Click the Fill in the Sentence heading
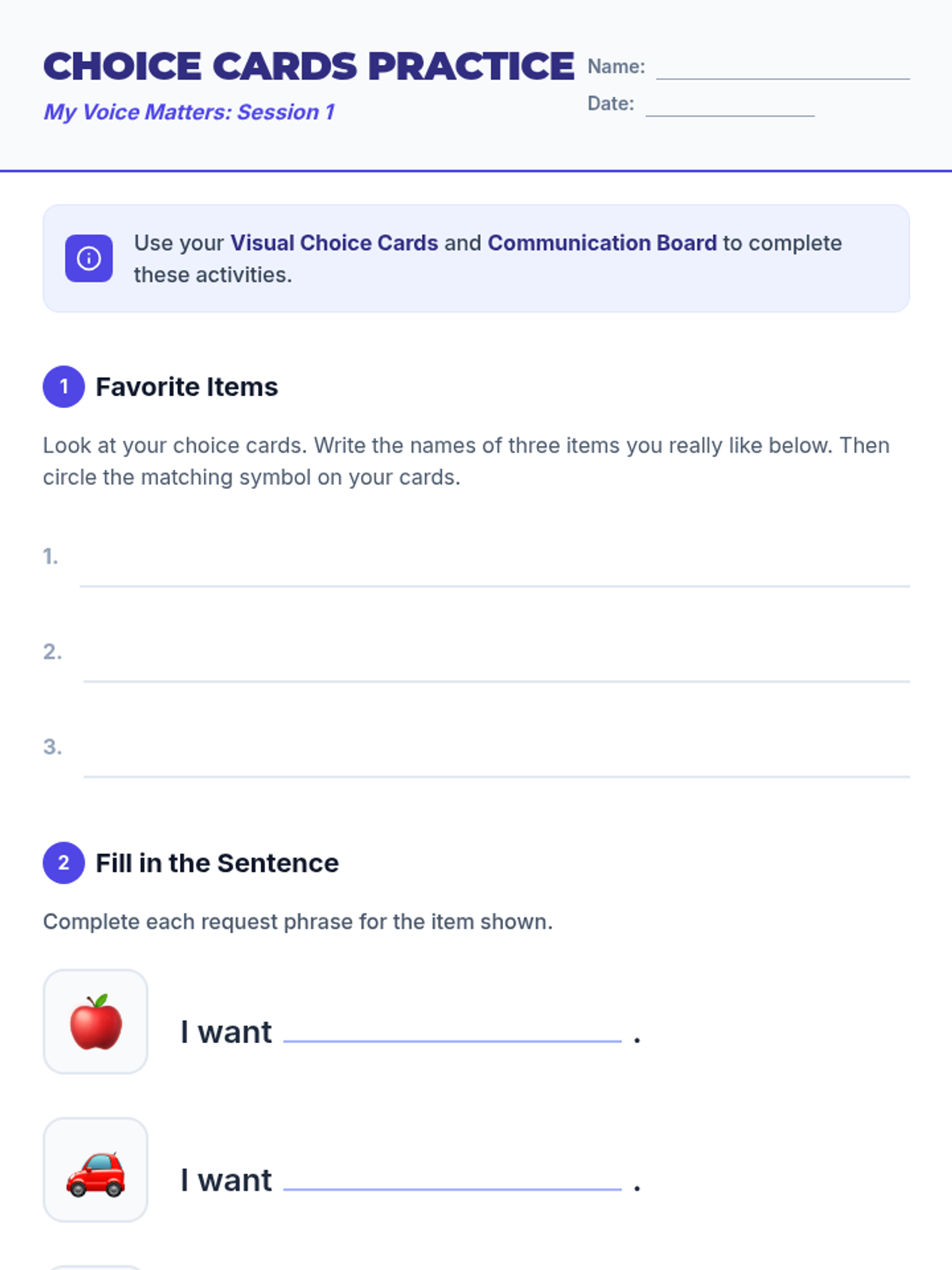 point(217,863)
